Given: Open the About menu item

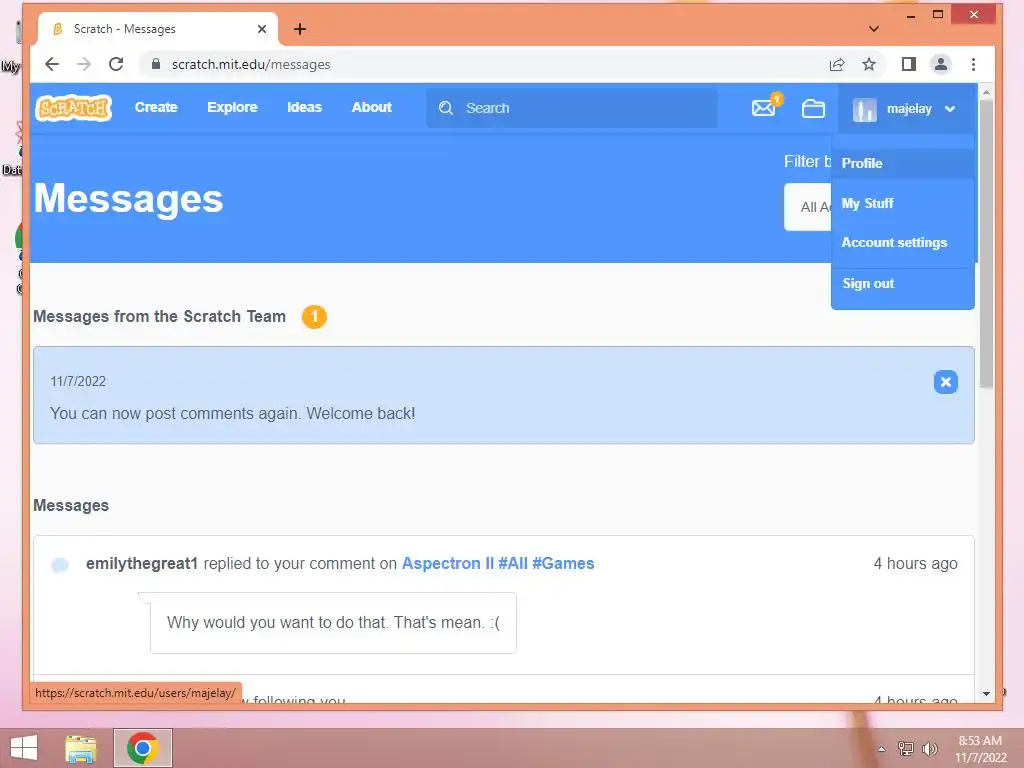Looking at the screenshot, I should pyautogui.click(x=372, y=107).
